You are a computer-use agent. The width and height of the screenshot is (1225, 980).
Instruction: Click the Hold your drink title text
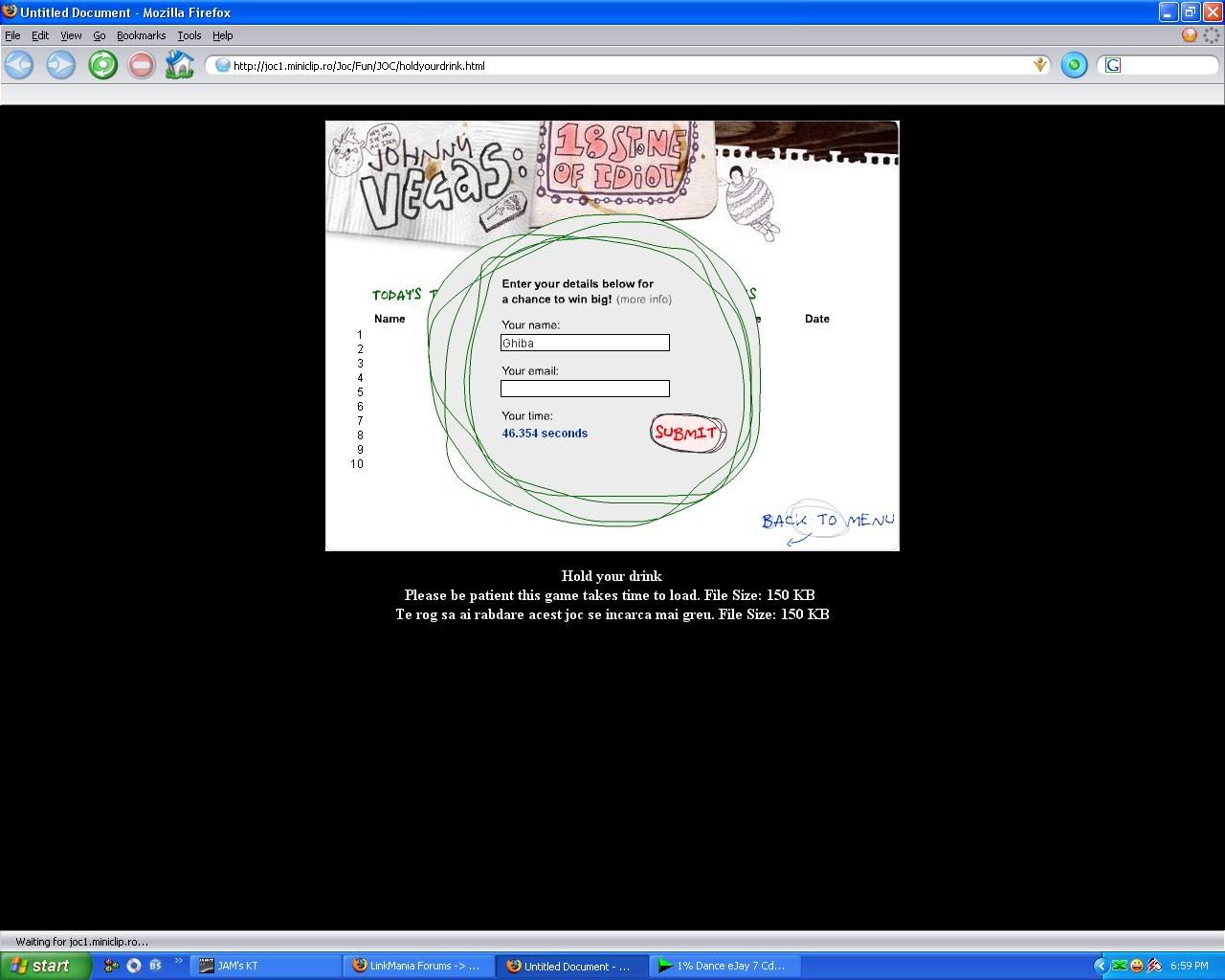tap(612, 576)
